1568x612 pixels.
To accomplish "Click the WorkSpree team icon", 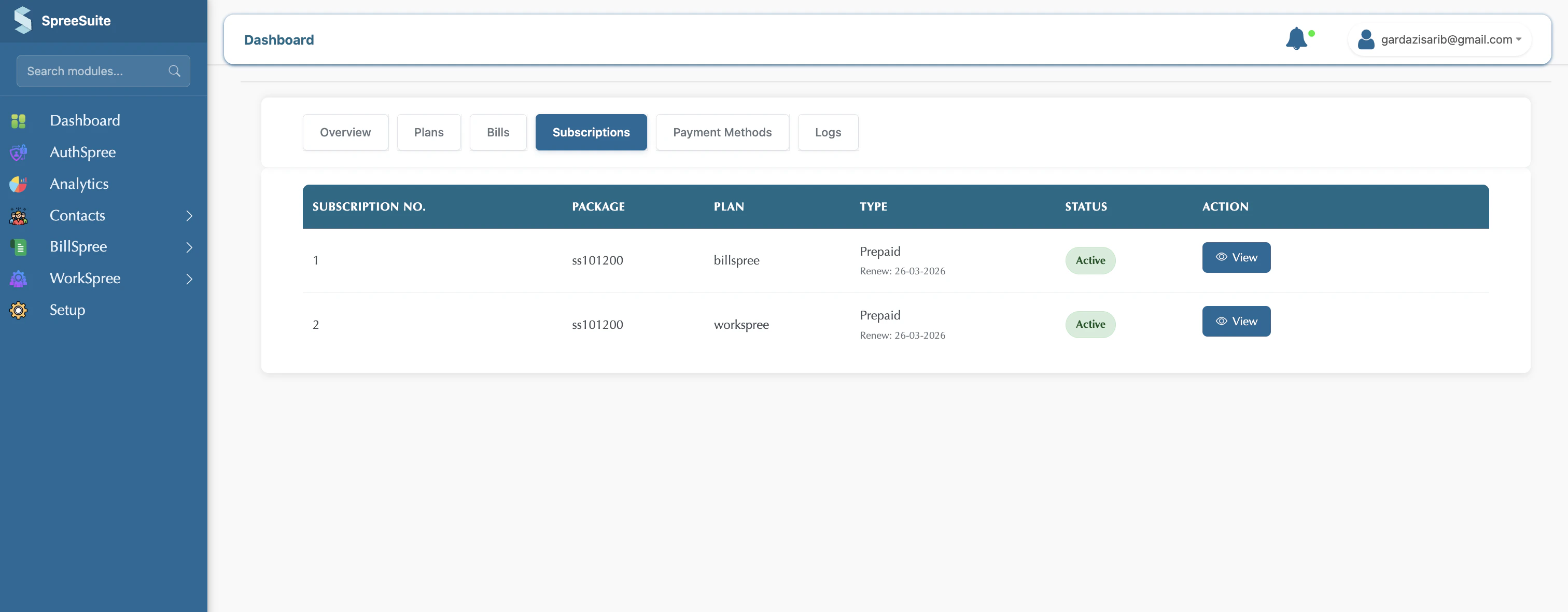I will (18, 279).
